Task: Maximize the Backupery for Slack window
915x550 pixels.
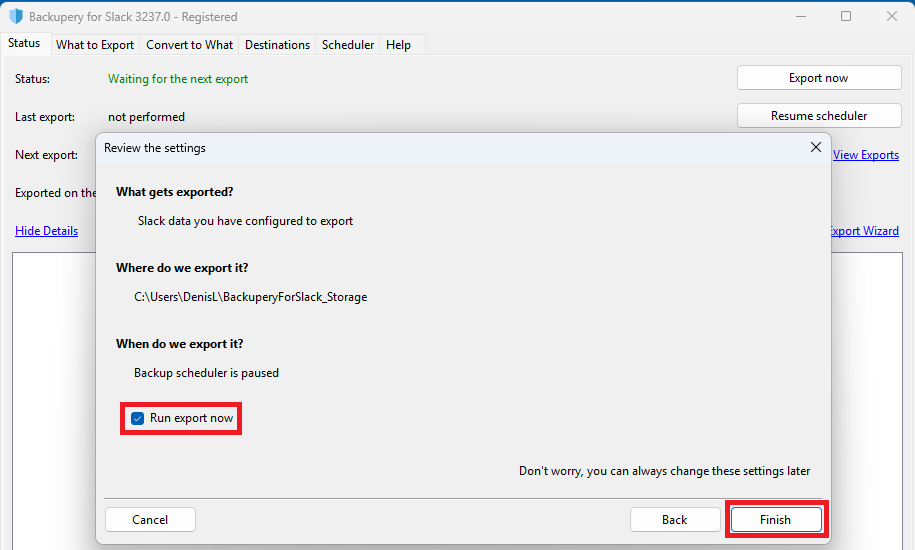Action: click(x=846, y=16)
